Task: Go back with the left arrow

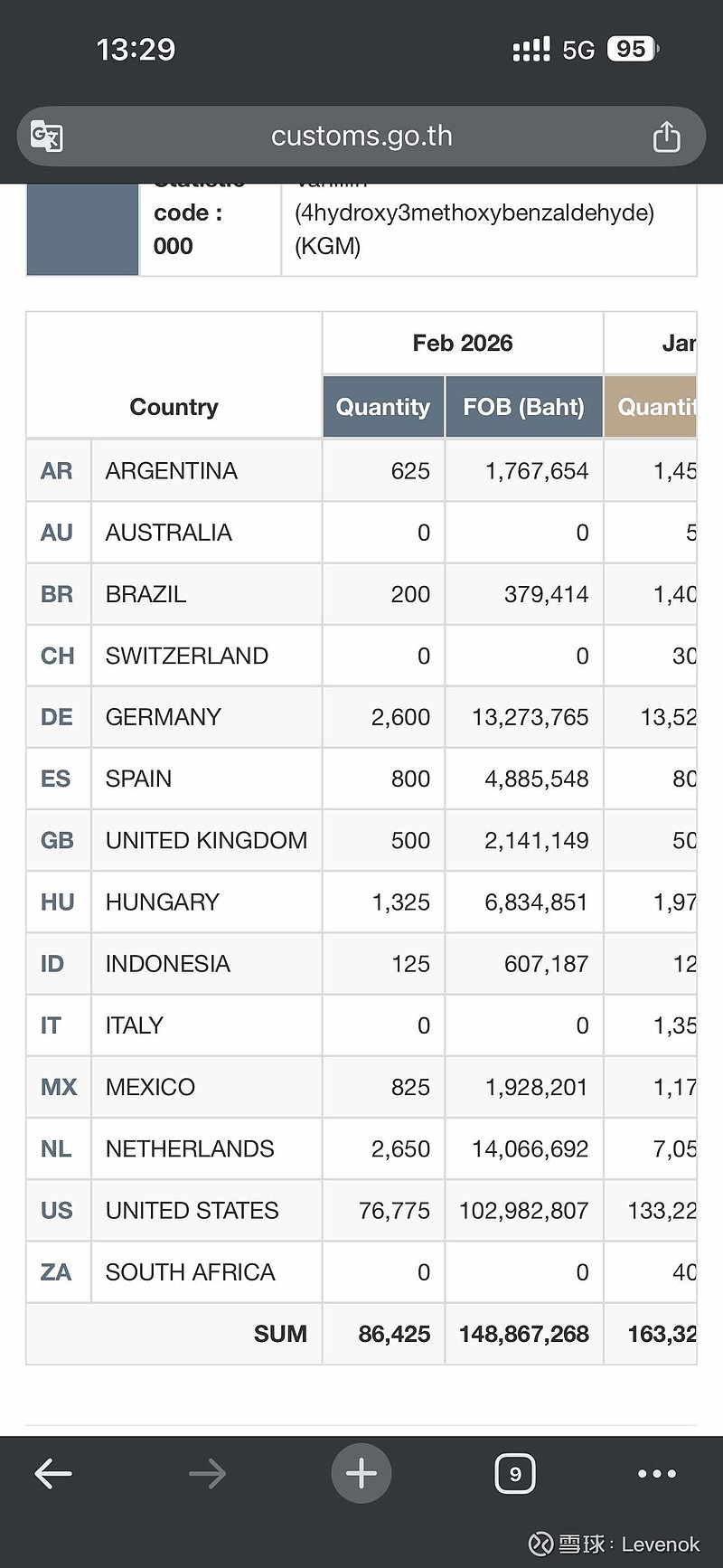Action: click(x=53, y=1474)
